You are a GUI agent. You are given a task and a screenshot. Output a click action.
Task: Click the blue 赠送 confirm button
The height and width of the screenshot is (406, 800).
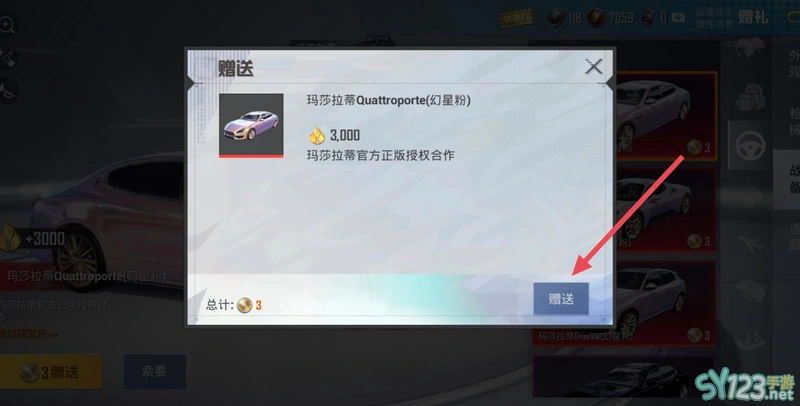(561, 298)
